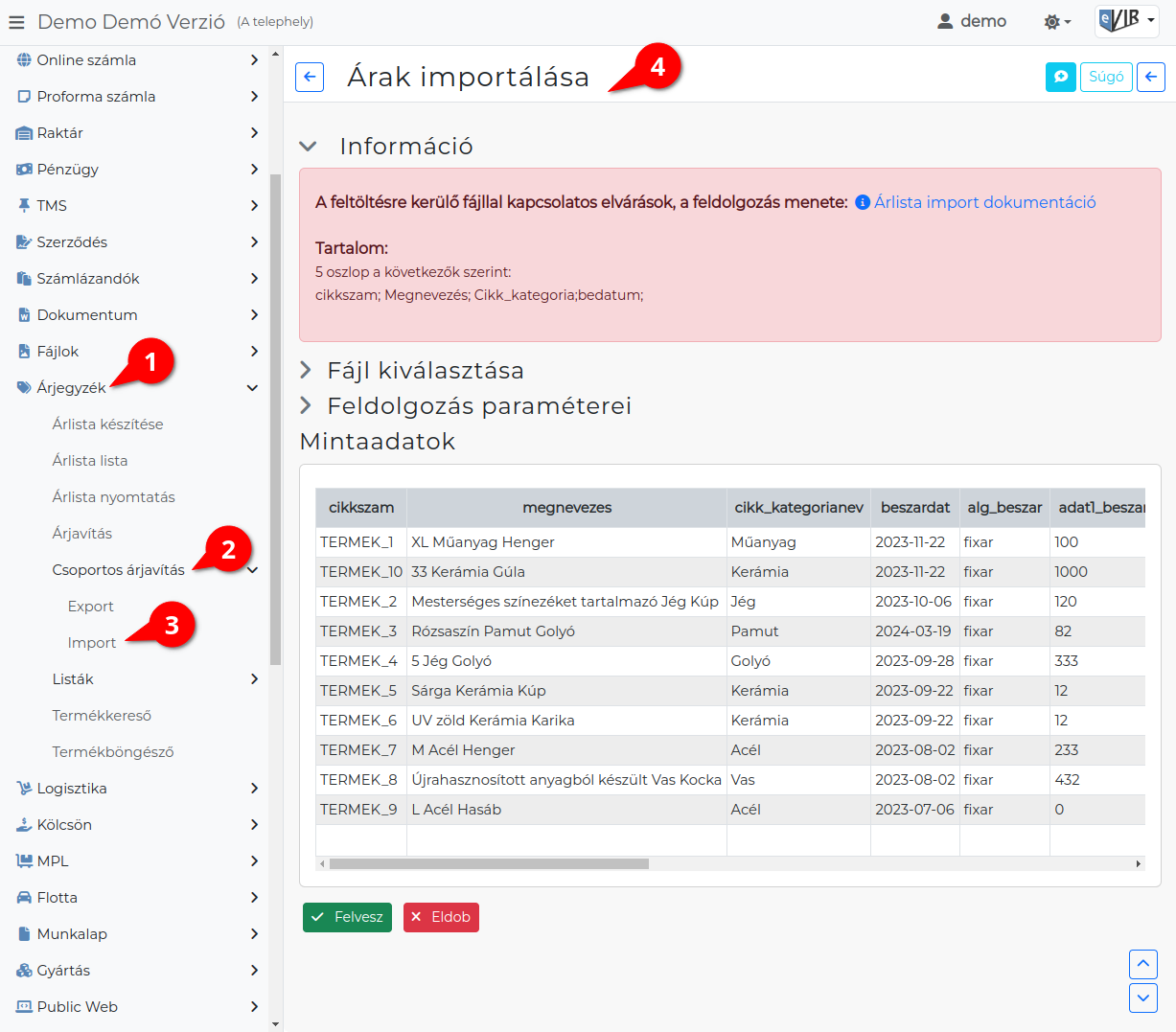
Task: Open the hamburger menu icon
Action: click(x=16, y=21)
